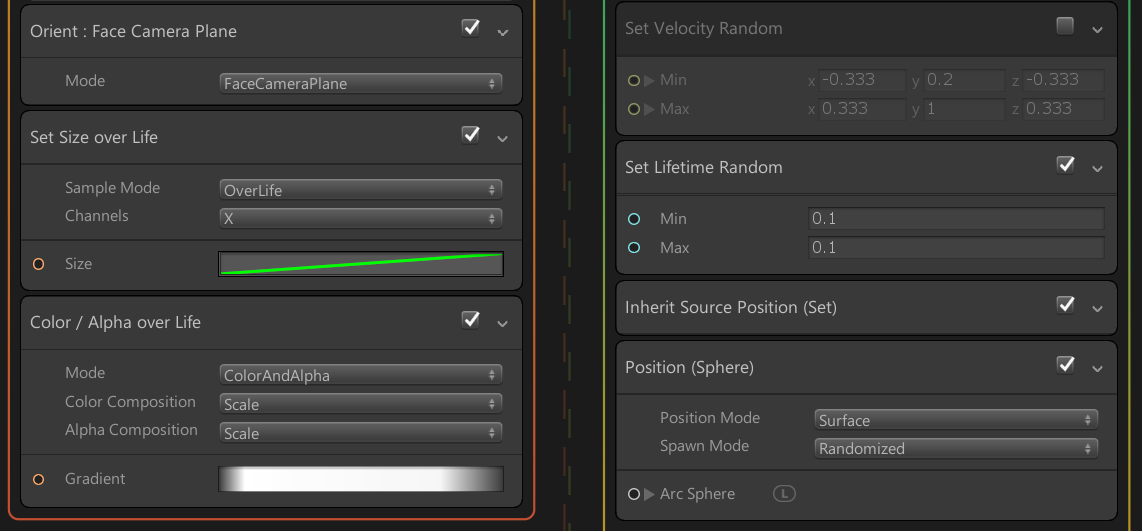Collapse the Set Velocity Random block

pos(1098,30)
